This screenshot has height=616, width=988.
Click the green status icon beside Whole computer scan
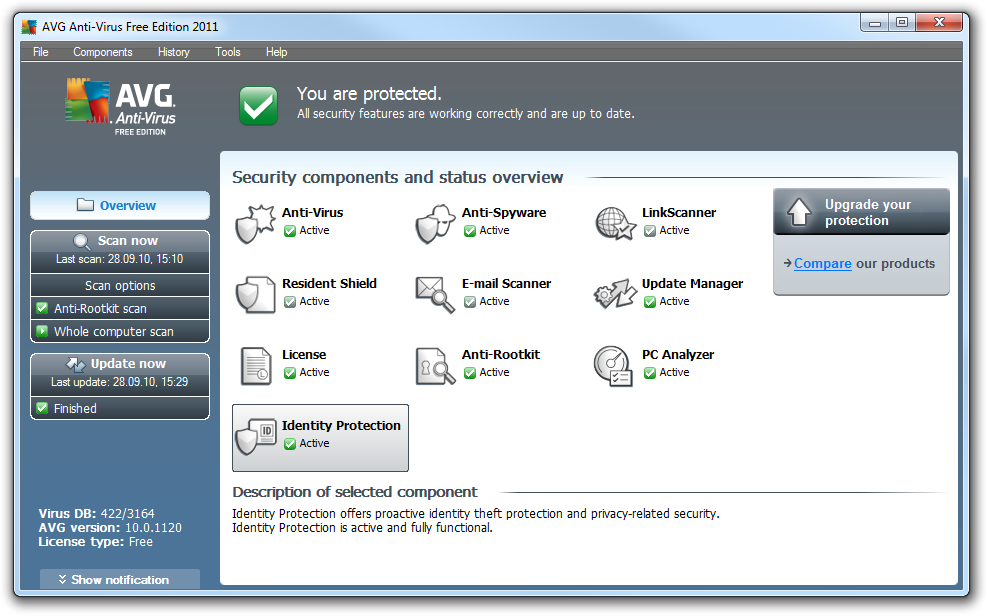coord(42,331)
